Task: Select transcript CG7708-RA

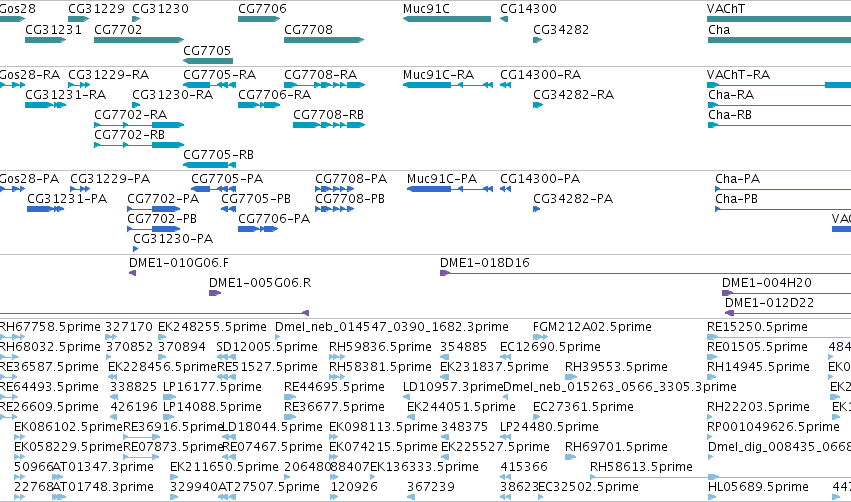Action: 325,85
